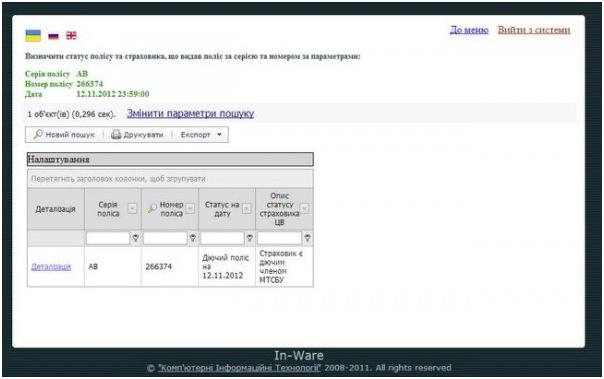Switch language via the Ukrainian flag icon
The width and height of the screenshot is (604, 379).
33,35
